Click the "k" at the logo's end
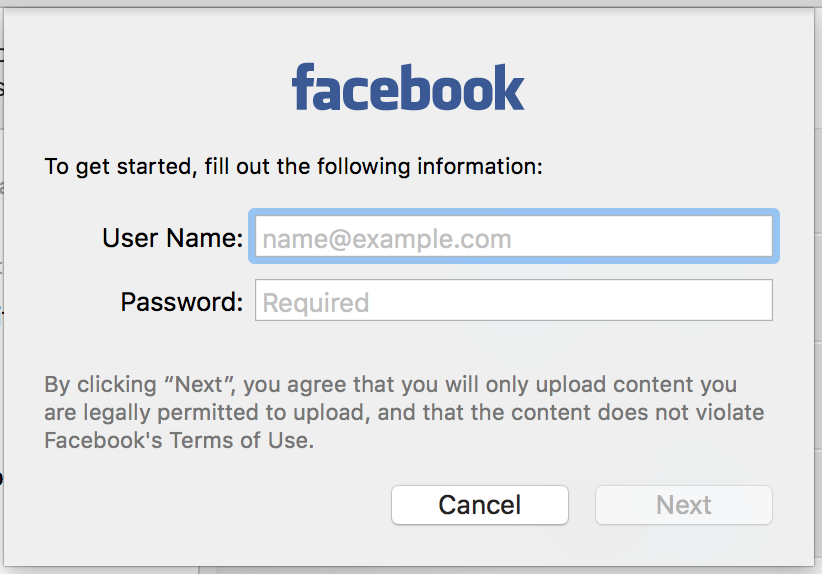The image size is (822, 574). pos(510,87)
